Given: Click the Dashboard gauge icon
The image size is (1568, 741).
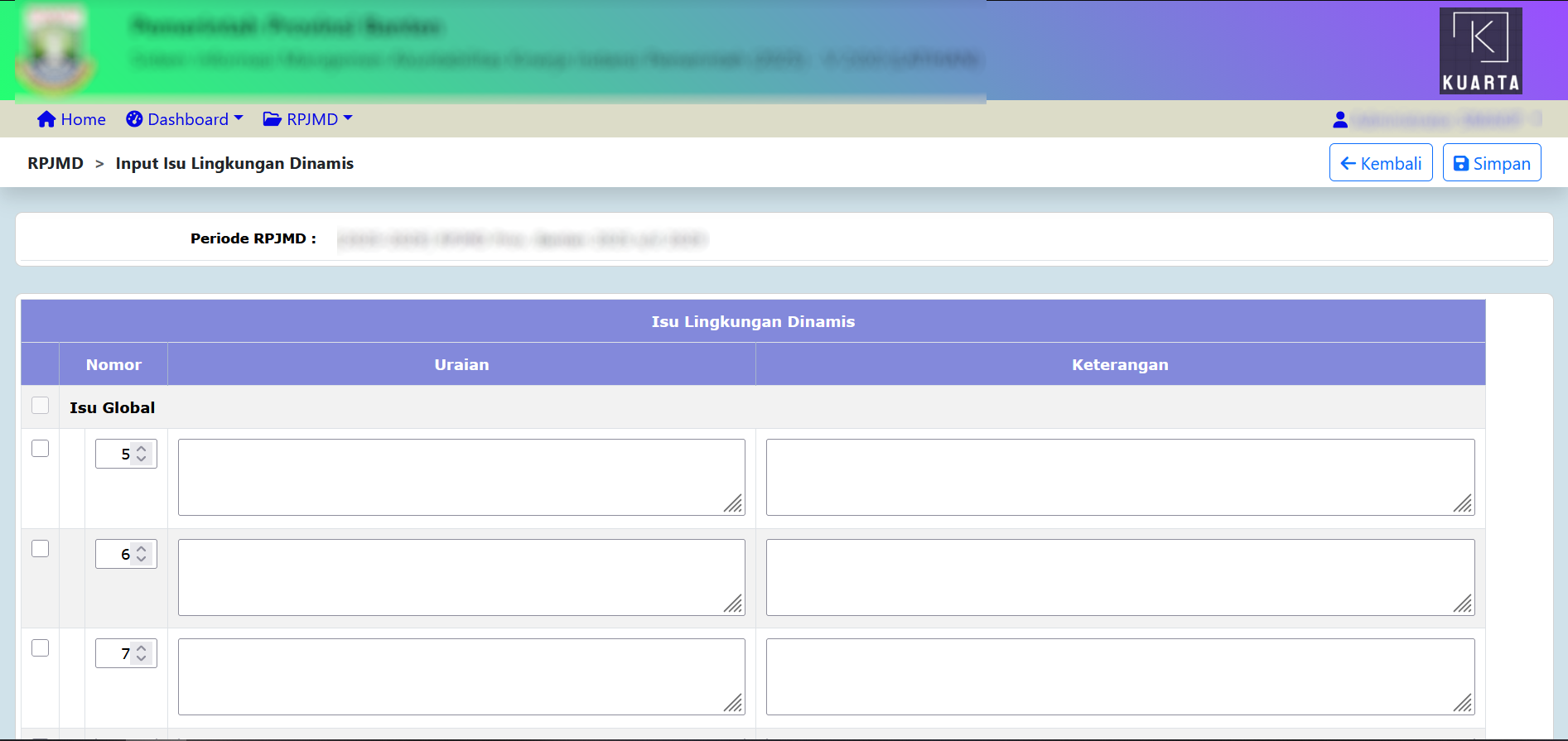Looking at the screenshot, I should (134, 119).
